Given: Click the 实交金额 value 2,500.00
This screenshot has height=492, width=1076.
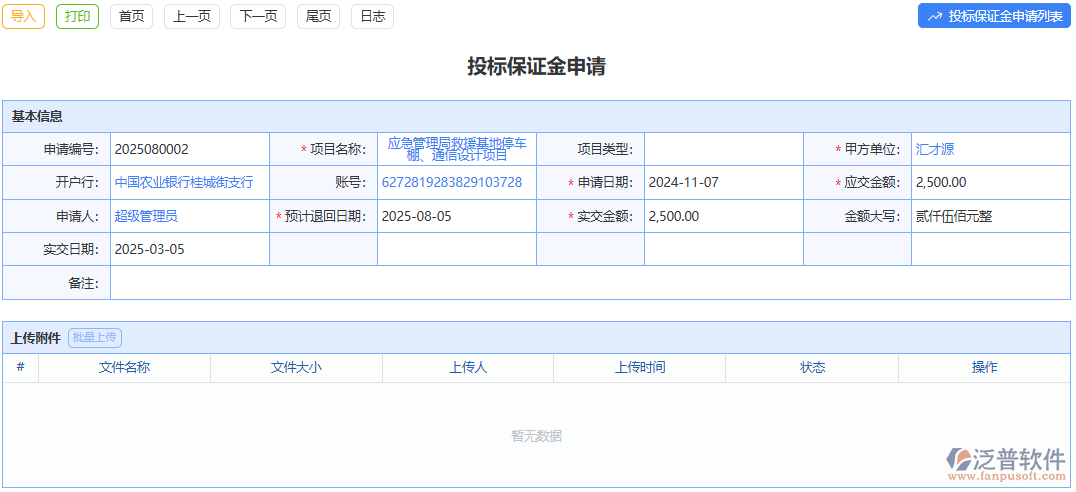Looking at the screenshot, I should (x=674, y=216).
